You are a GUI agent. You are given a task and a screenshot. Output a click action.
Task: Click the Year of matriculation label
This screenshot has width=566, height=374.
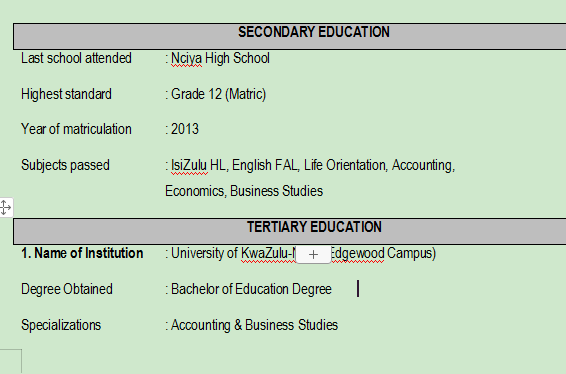[76, 129]
